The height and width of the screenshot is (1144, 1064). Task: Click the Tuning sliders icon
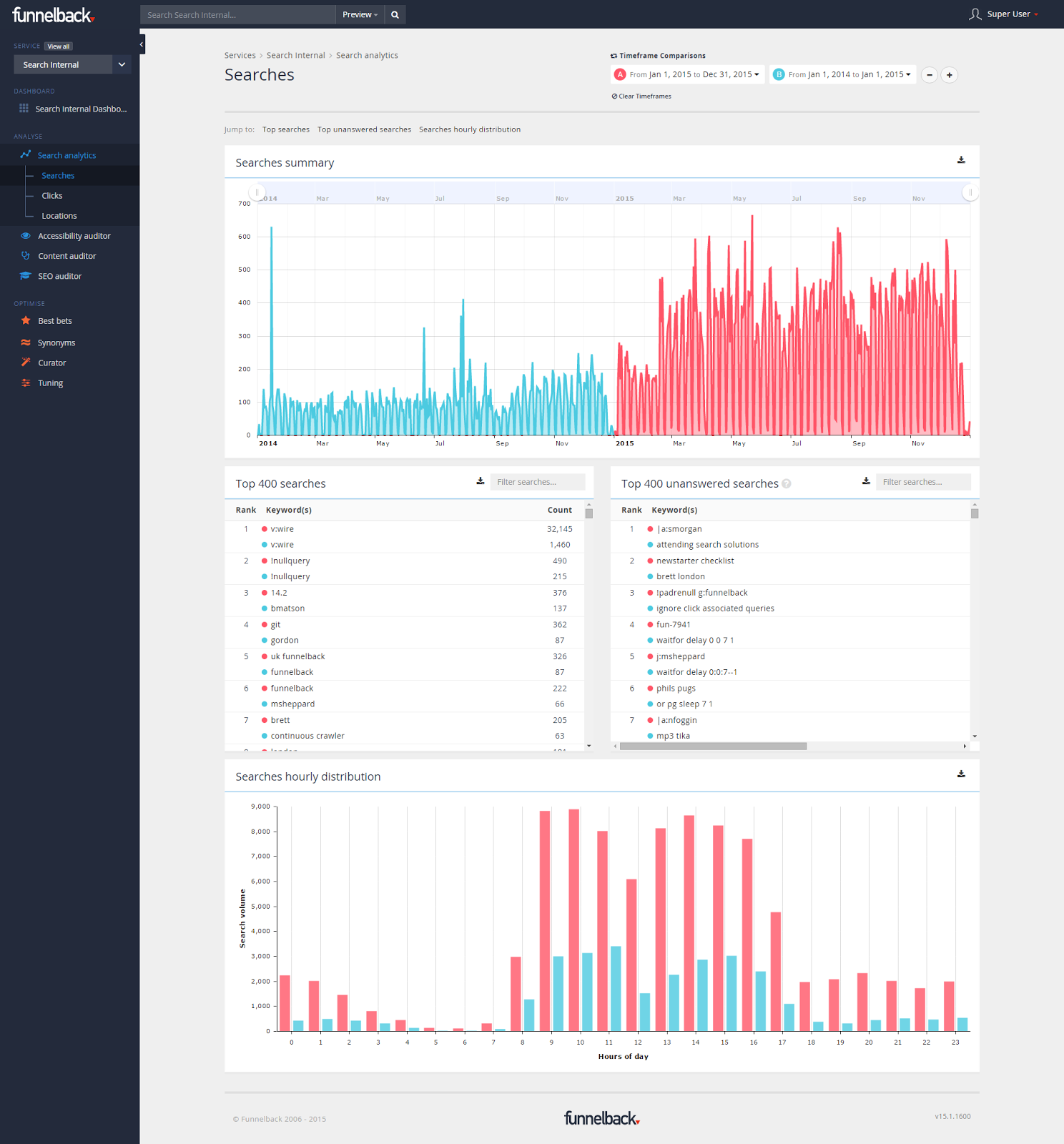(26, 383)
